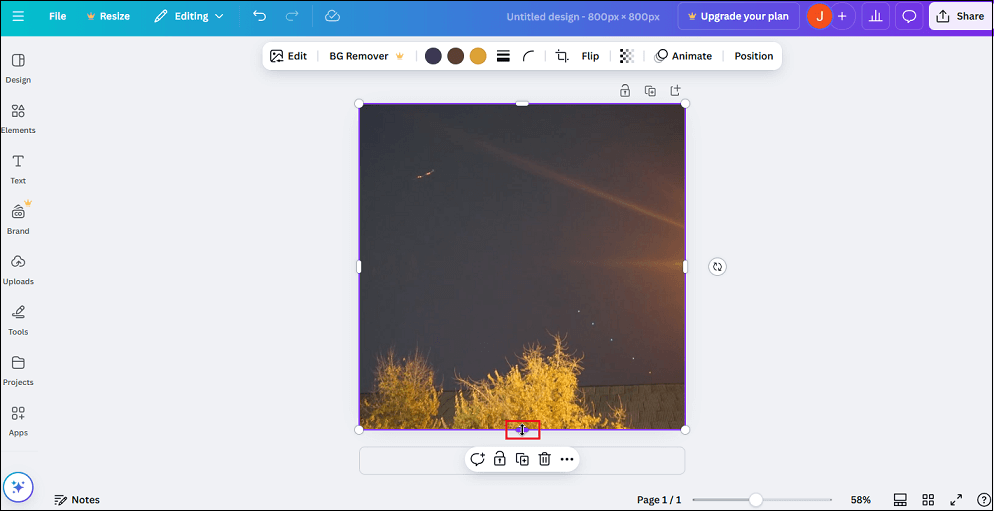Click the right edge side handle

pyautogui.click(x=685, y=267)
